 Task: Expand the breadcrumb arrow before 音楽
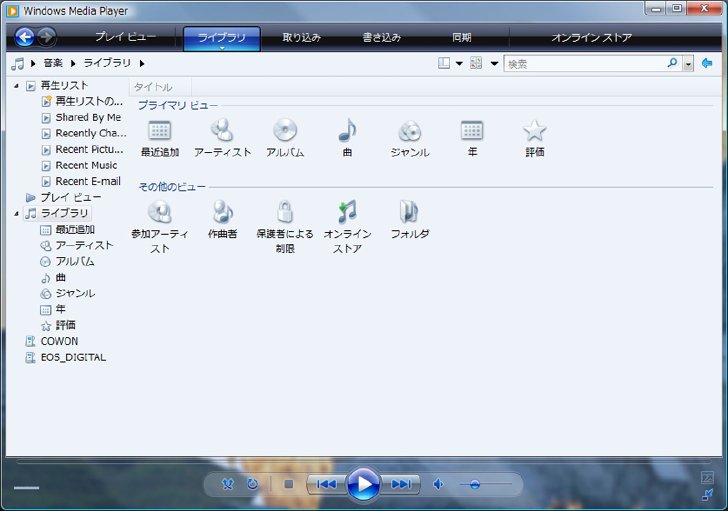tap(33, 63)
